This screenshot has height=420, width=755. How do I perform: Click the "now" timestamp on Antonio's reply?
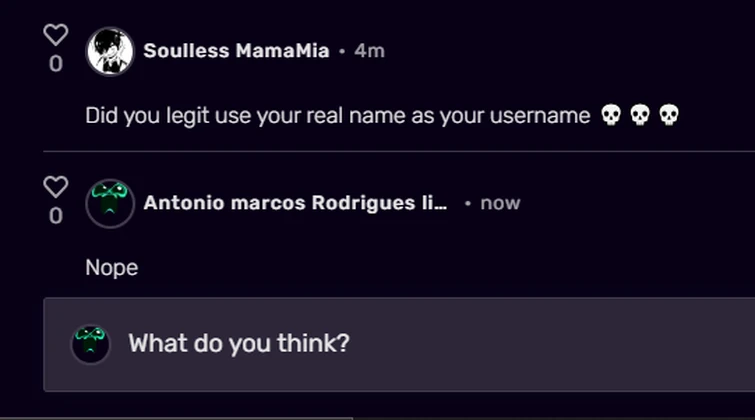click(500, 203)
